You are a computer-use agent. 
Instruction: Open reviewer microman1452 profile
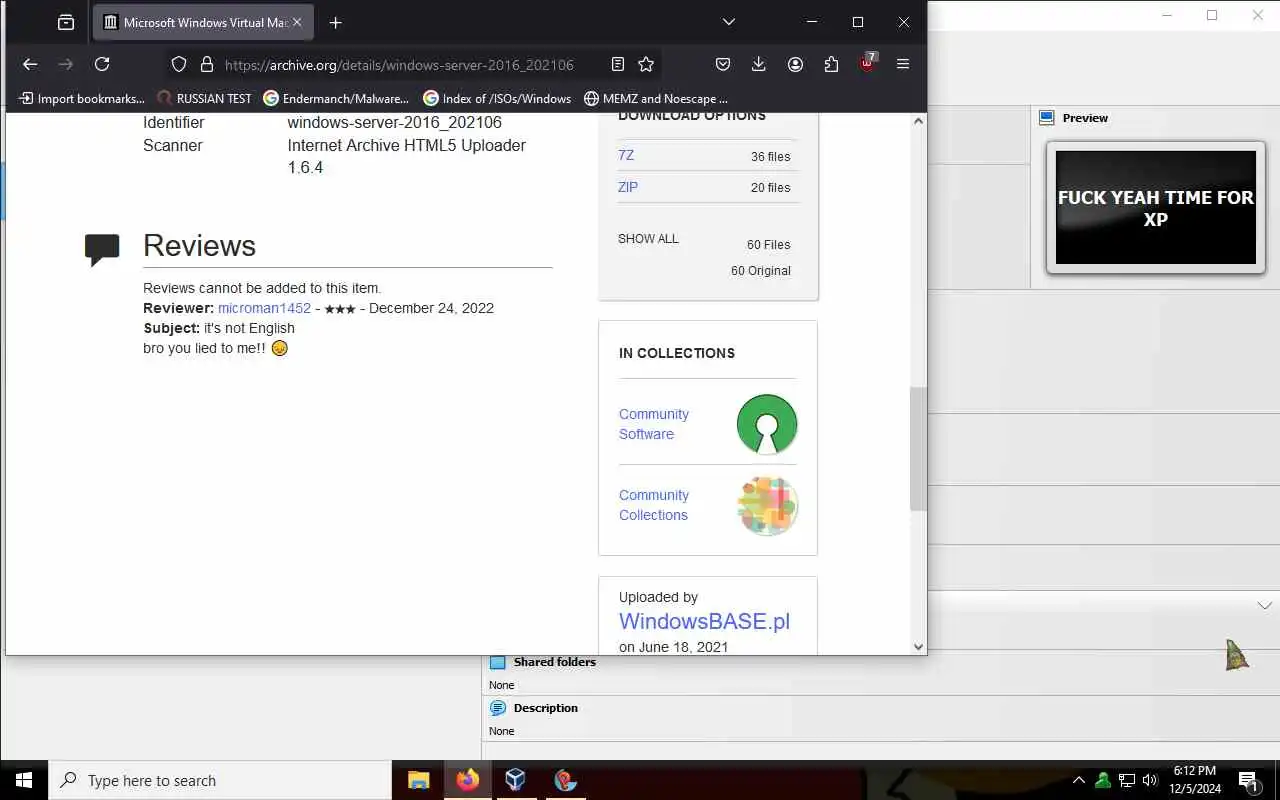click(264, 308)
